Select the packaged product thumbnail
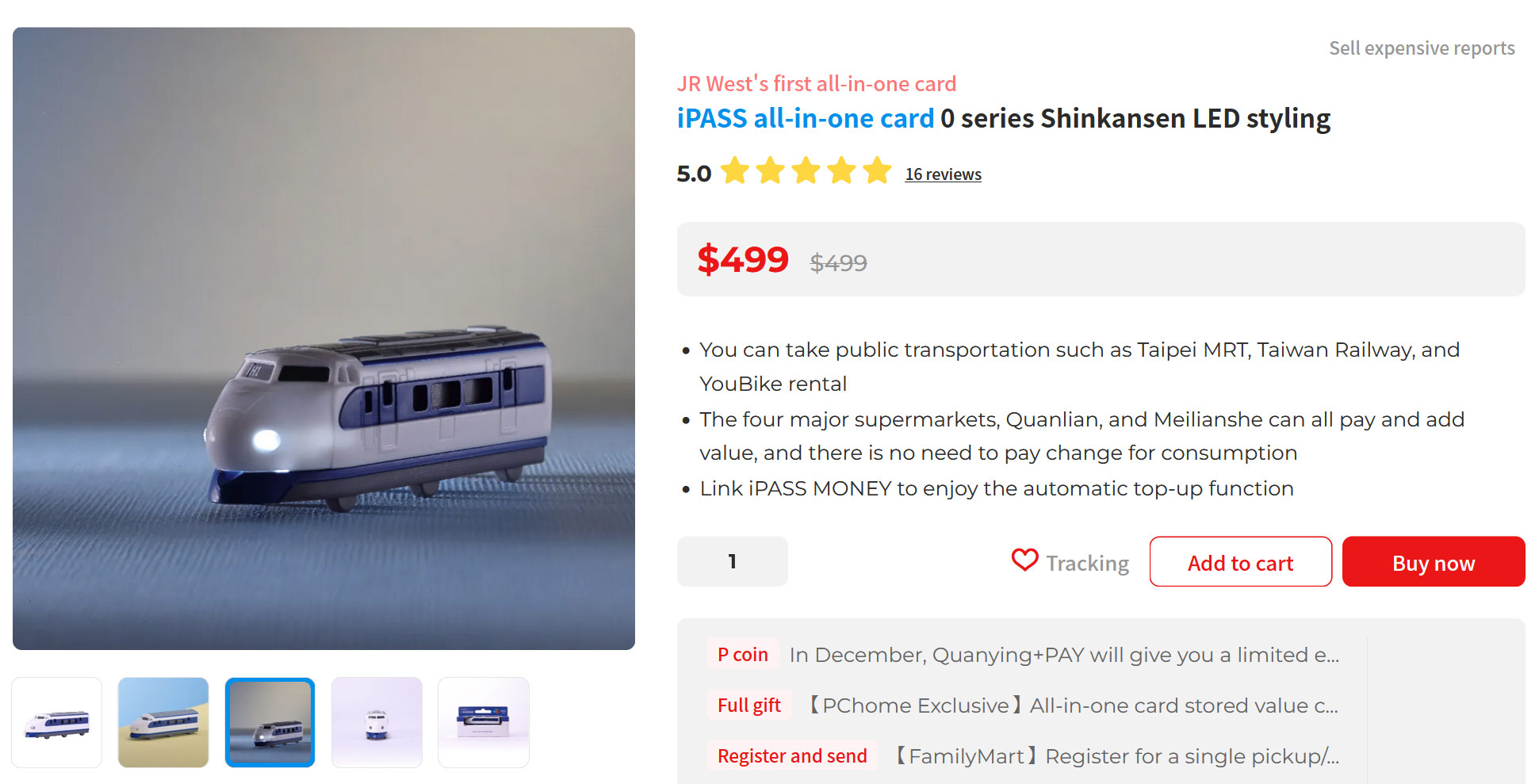Image resolution: width=1539 pixels, height=784 pixels. 484,722
